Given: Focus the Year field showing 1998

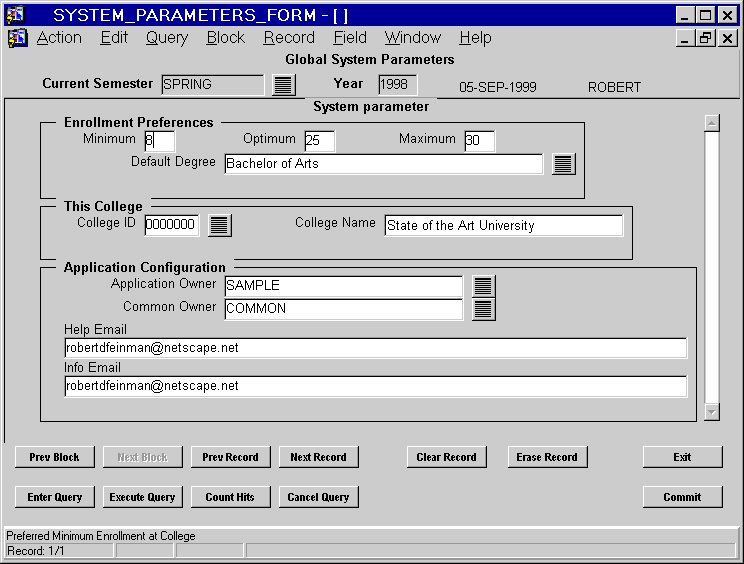Looking at the screenshot, I should [x=398, y=85].
